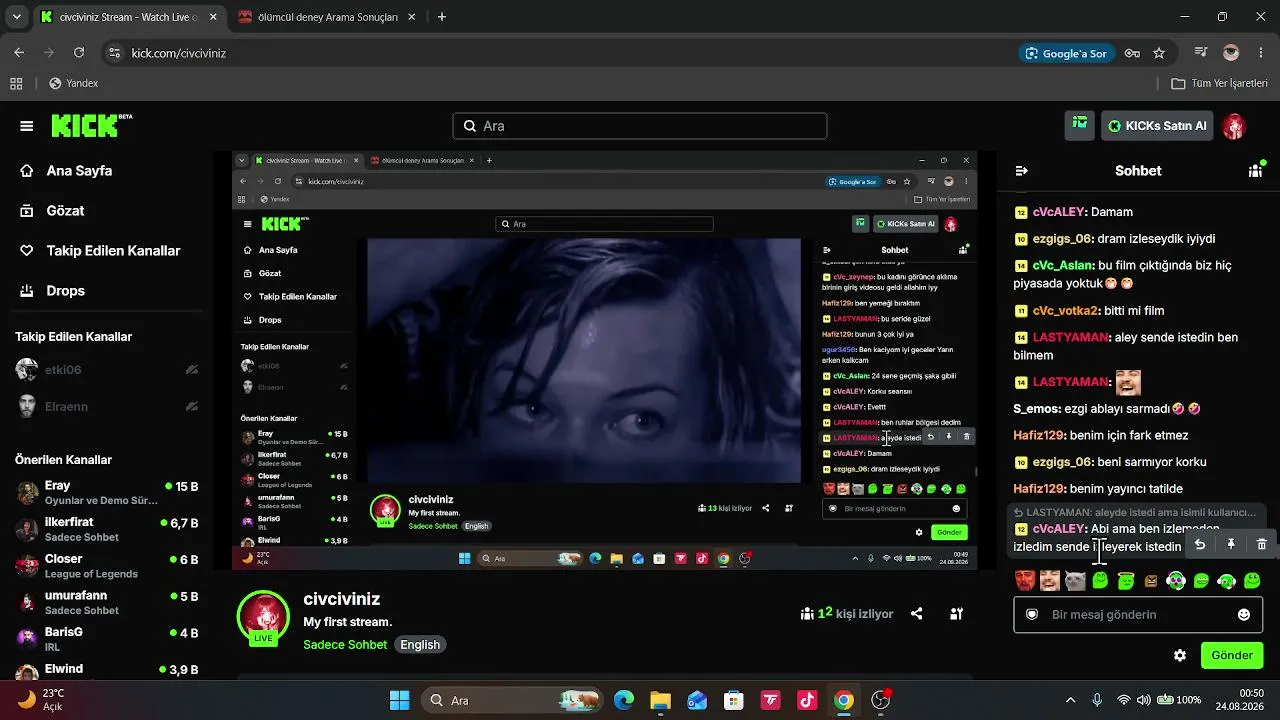Open Closer's League of Legends channel

(107, 566)
